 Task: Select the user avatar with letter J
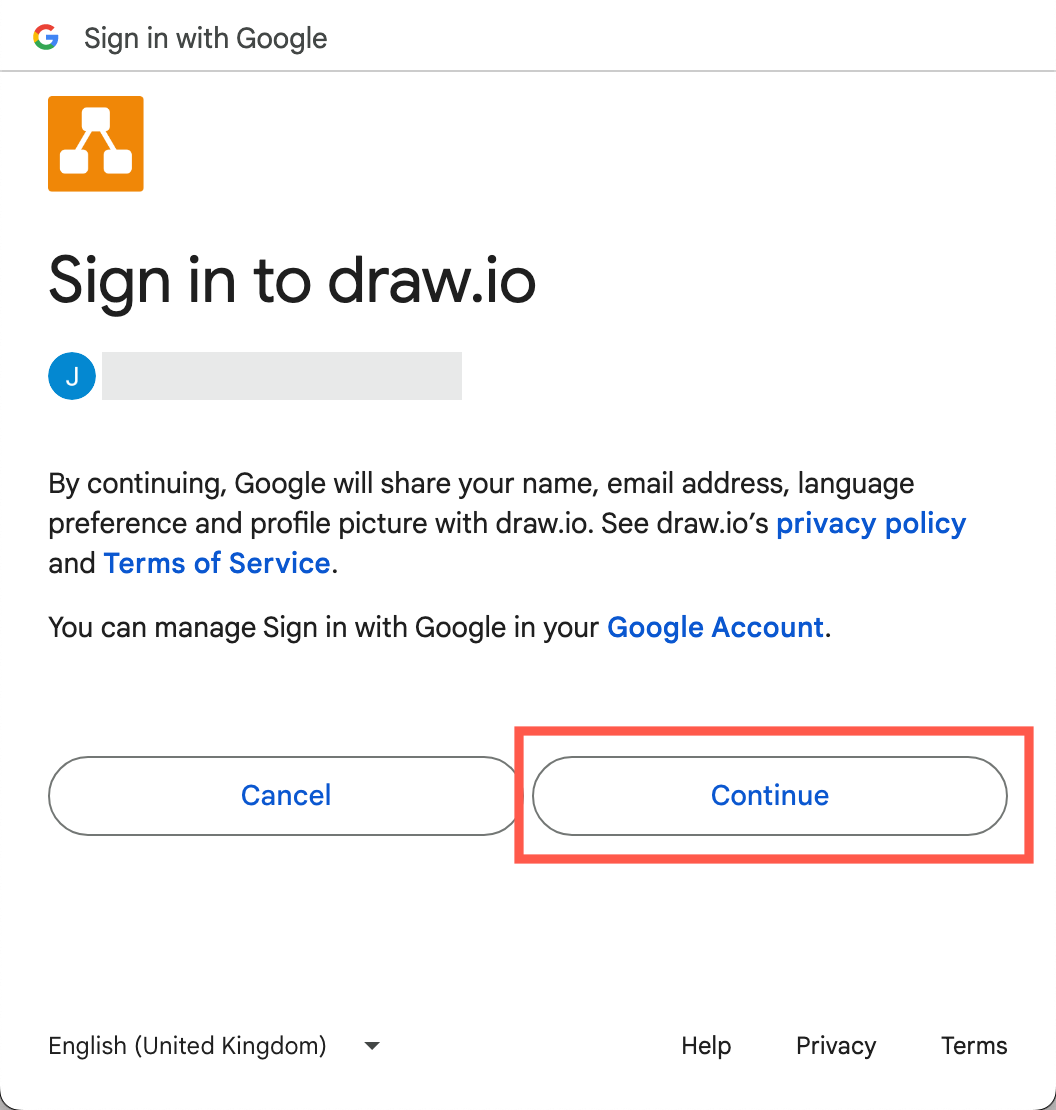(x=71, y=375)
